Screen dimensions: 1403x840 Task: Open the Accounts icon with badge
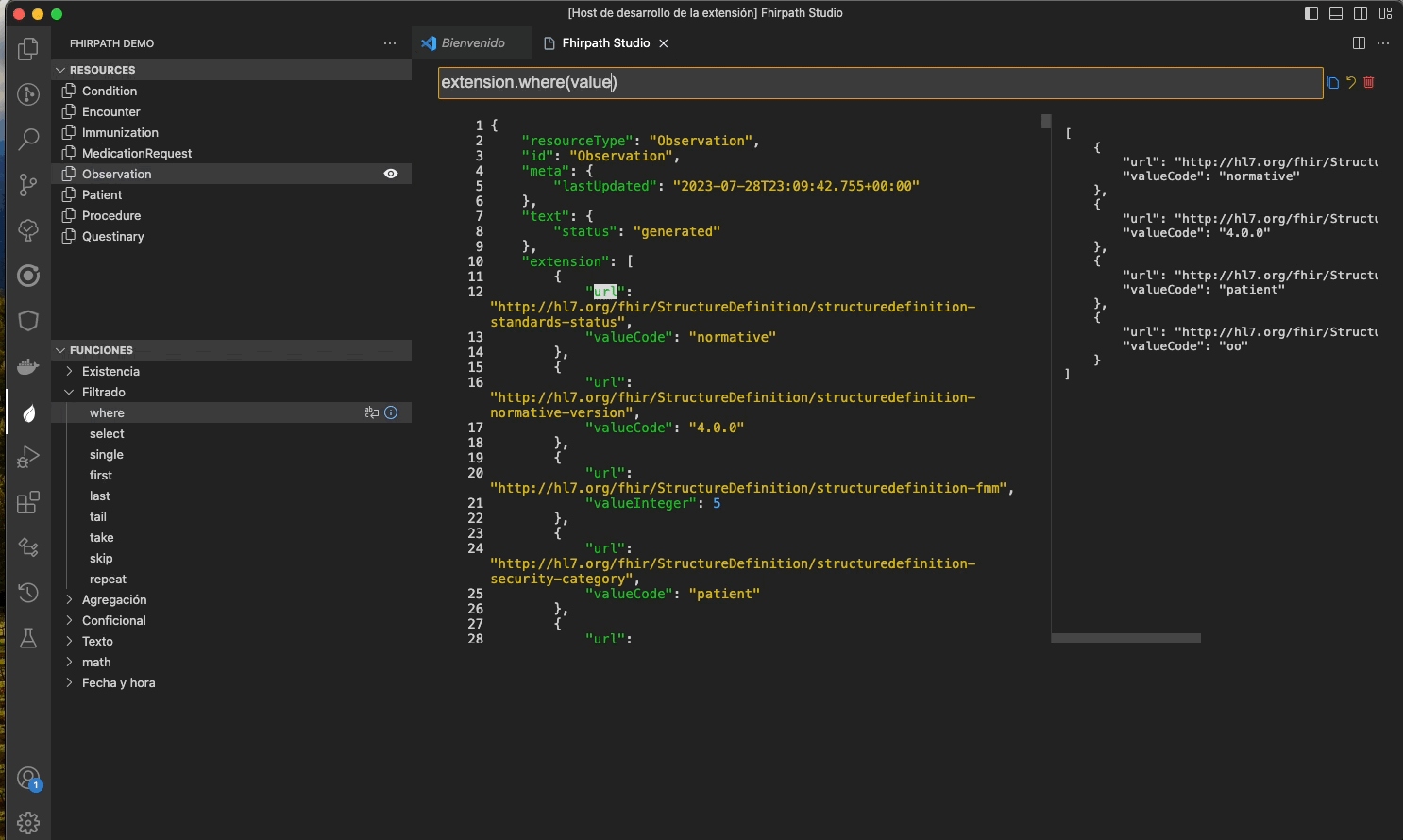28,778
